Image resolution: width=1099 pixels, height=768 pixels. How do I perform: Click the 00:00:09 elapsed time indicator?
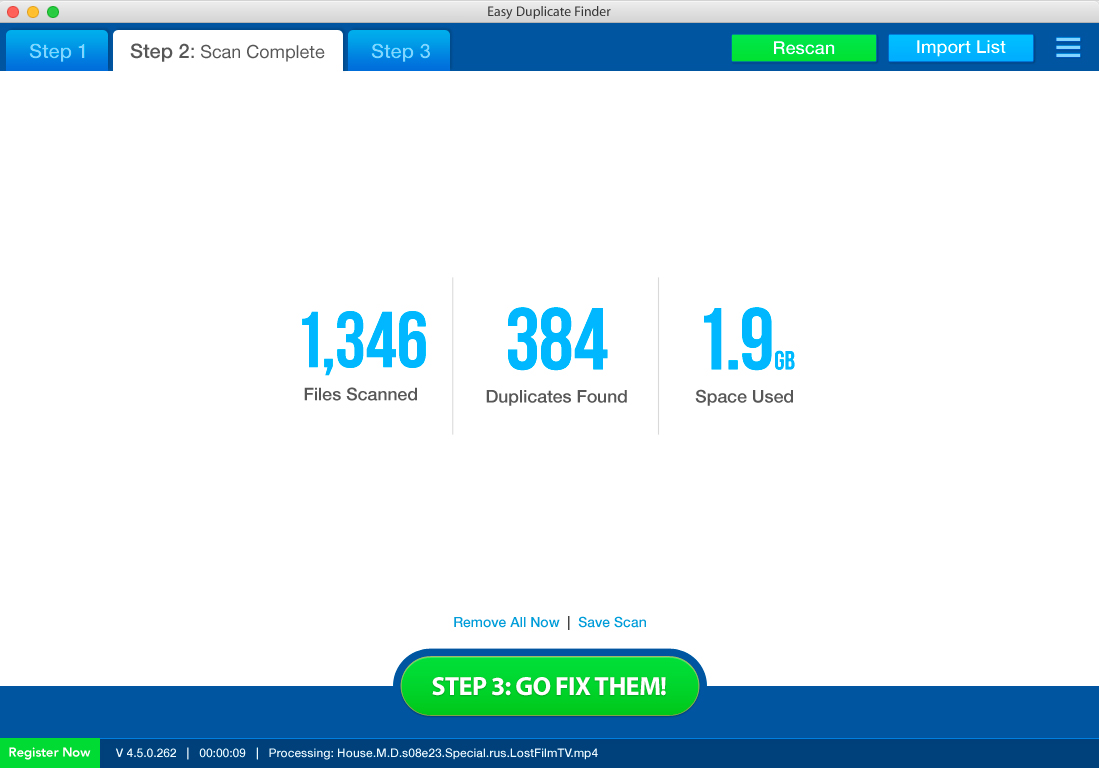point(222,753)
